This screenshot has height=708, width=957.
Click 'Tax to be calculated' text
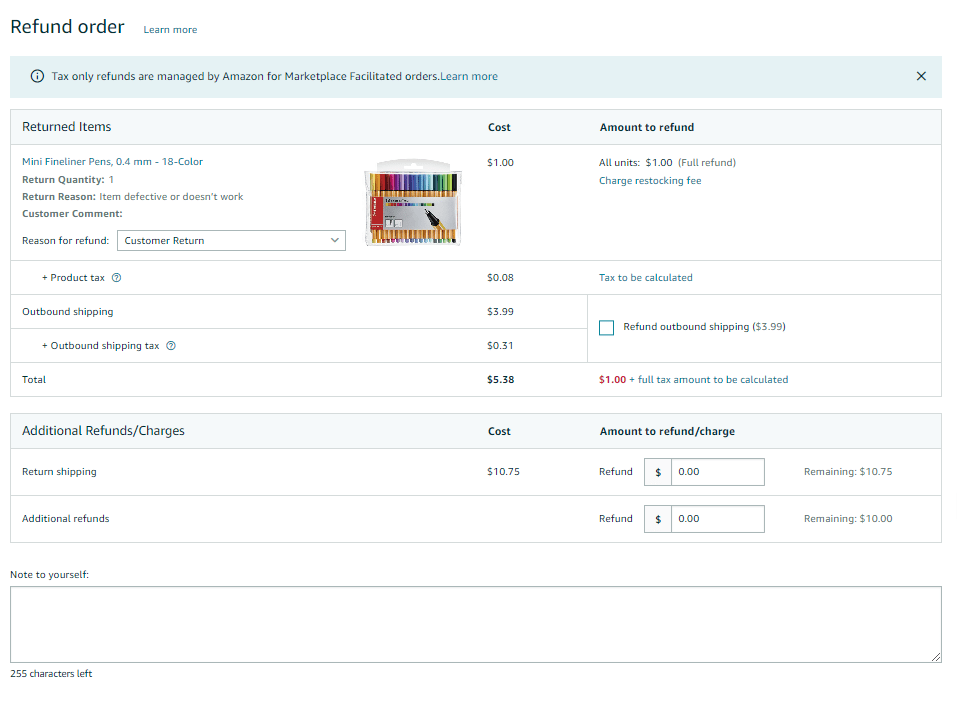pyautogui.click(x=646, y=278)
